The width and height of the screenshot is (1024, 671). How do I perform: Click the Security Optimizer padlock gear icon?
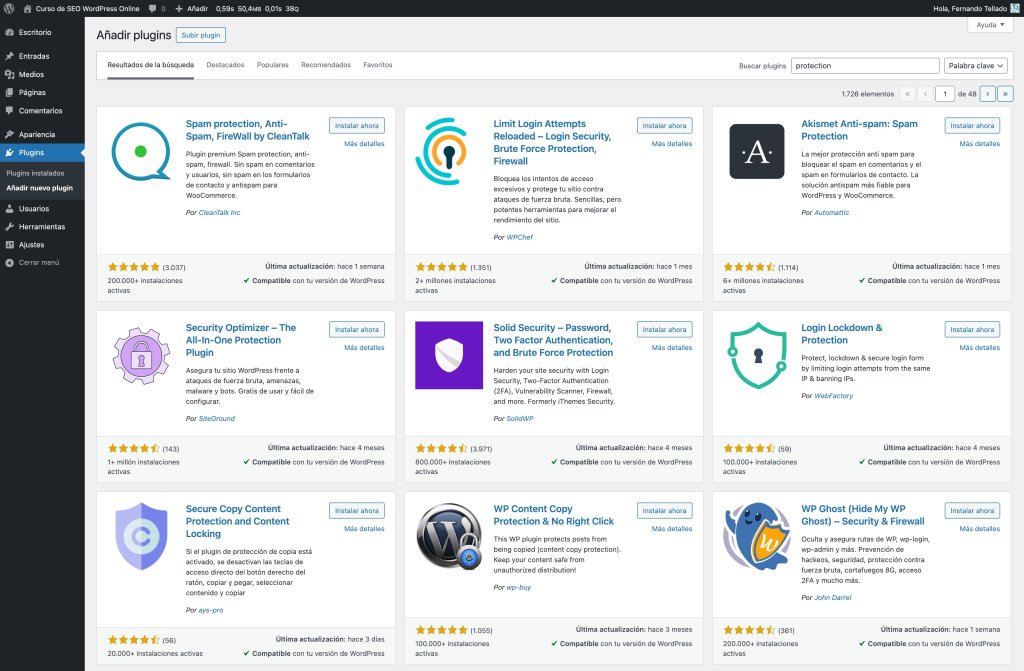coord(141,356)
